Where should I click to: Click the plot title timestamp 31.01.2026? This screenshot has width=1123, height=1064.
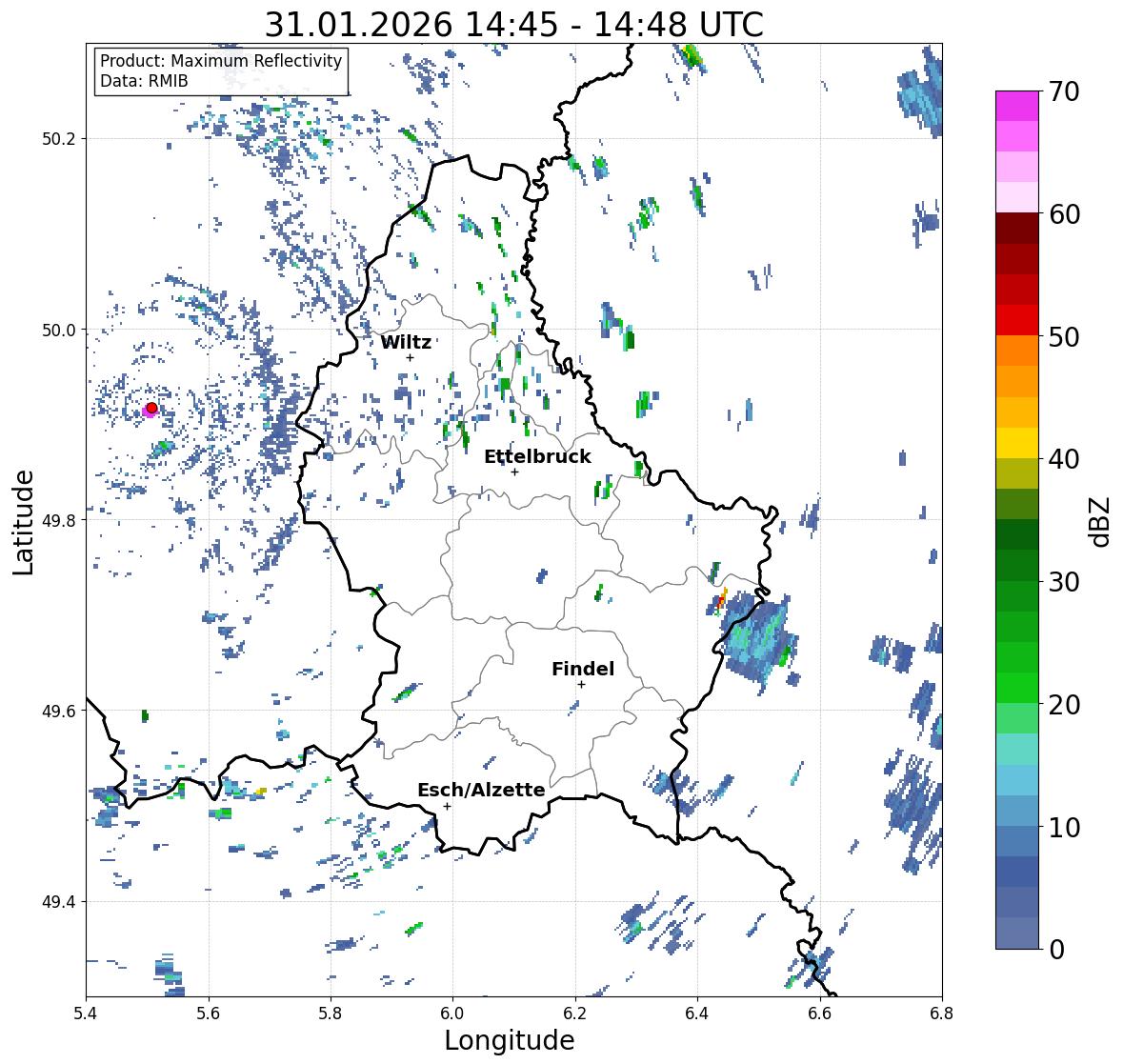pyautogui.click(x=359, y=25)
